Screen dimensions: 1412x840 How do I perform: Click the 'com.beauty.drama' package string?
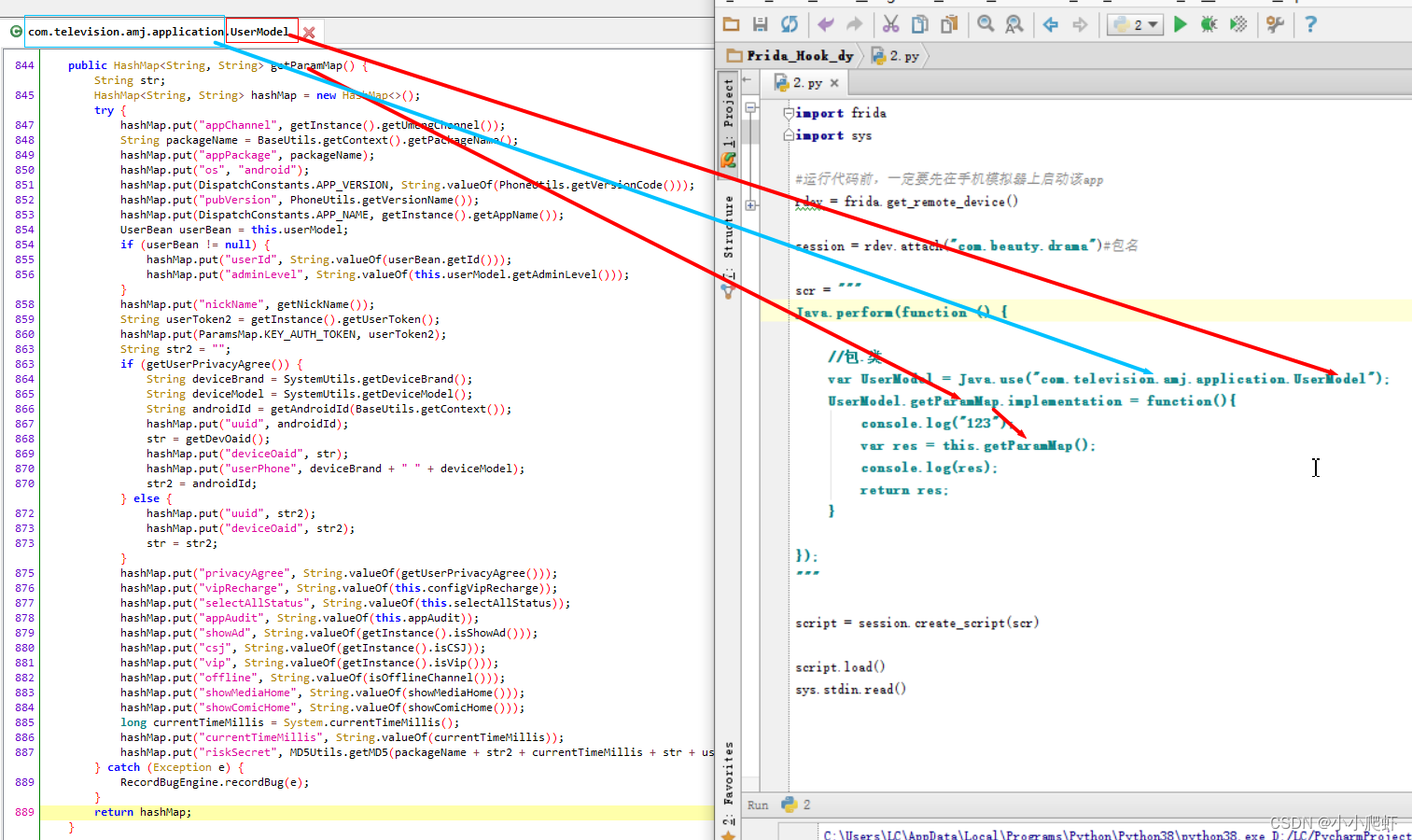click(1023, 246)
